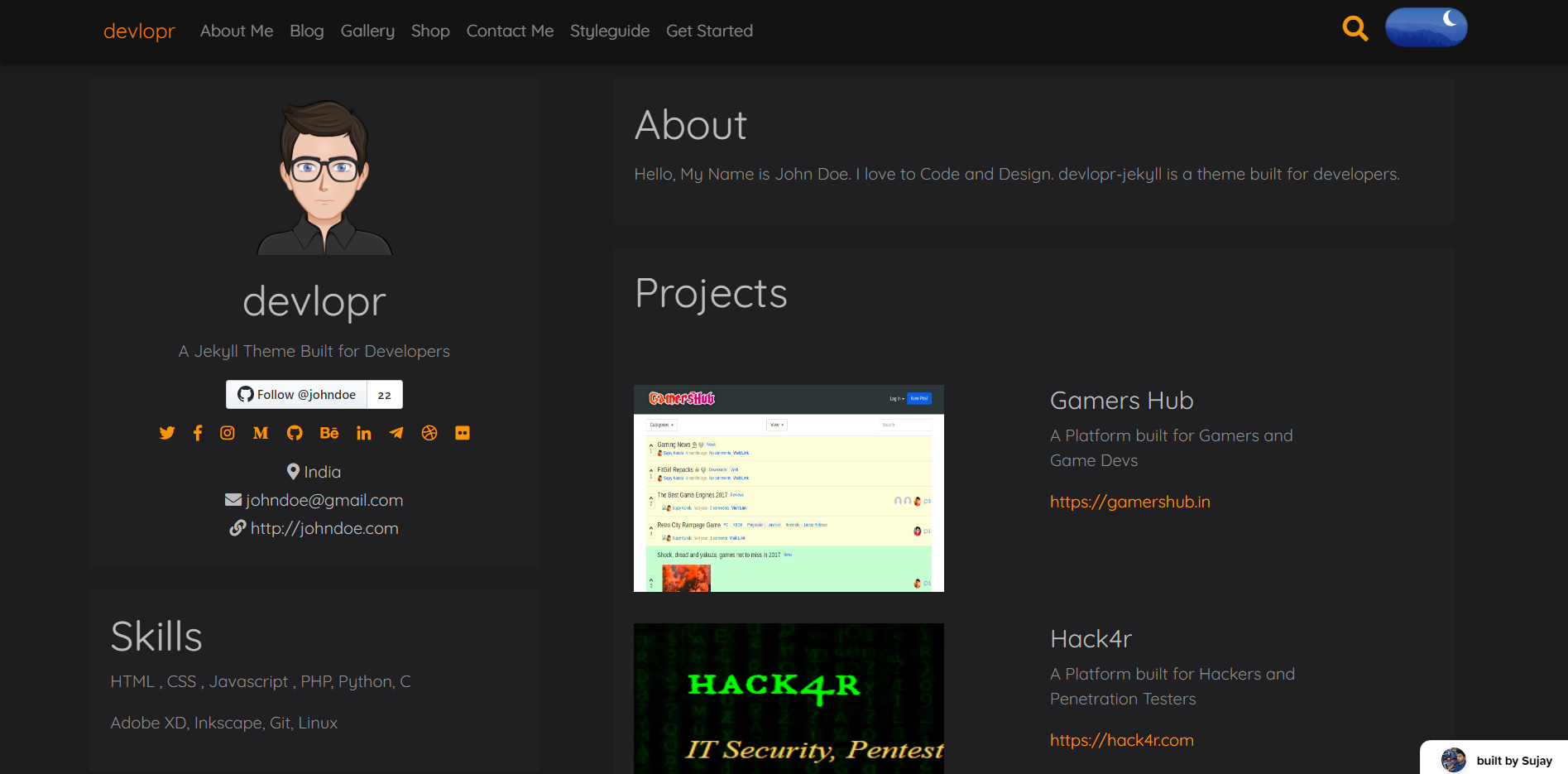The width and height of the screenshot is (1568, 774).
Task: Select the Medium icon
Action: (260, 432)
